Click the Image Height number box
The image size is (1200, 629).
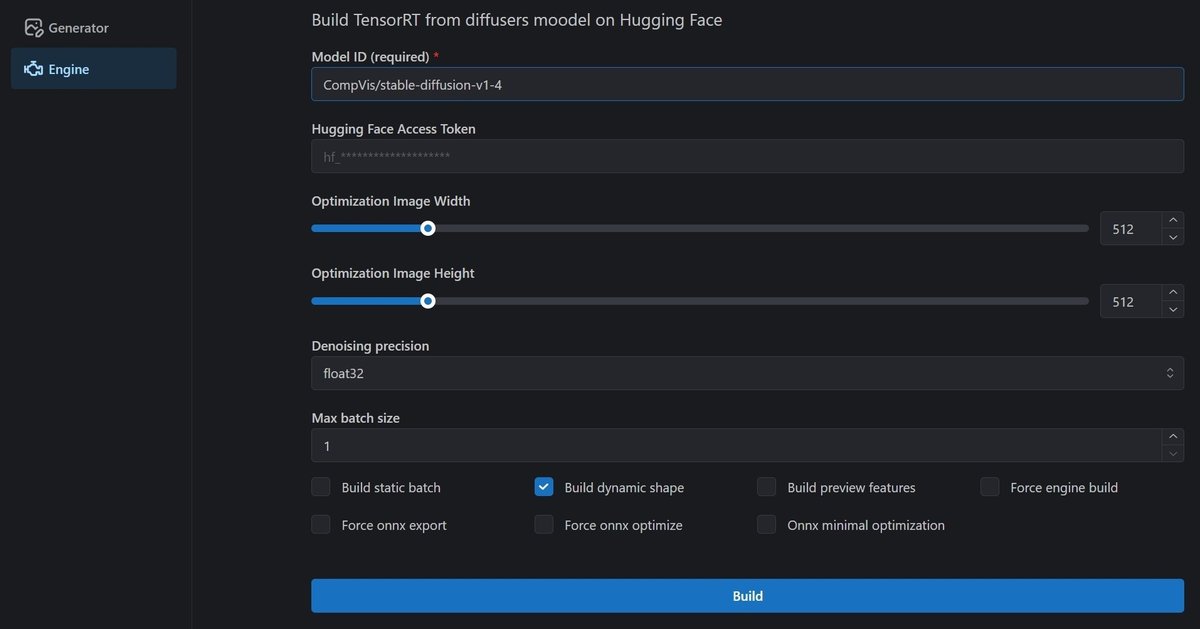click(x=1130, y=300)
